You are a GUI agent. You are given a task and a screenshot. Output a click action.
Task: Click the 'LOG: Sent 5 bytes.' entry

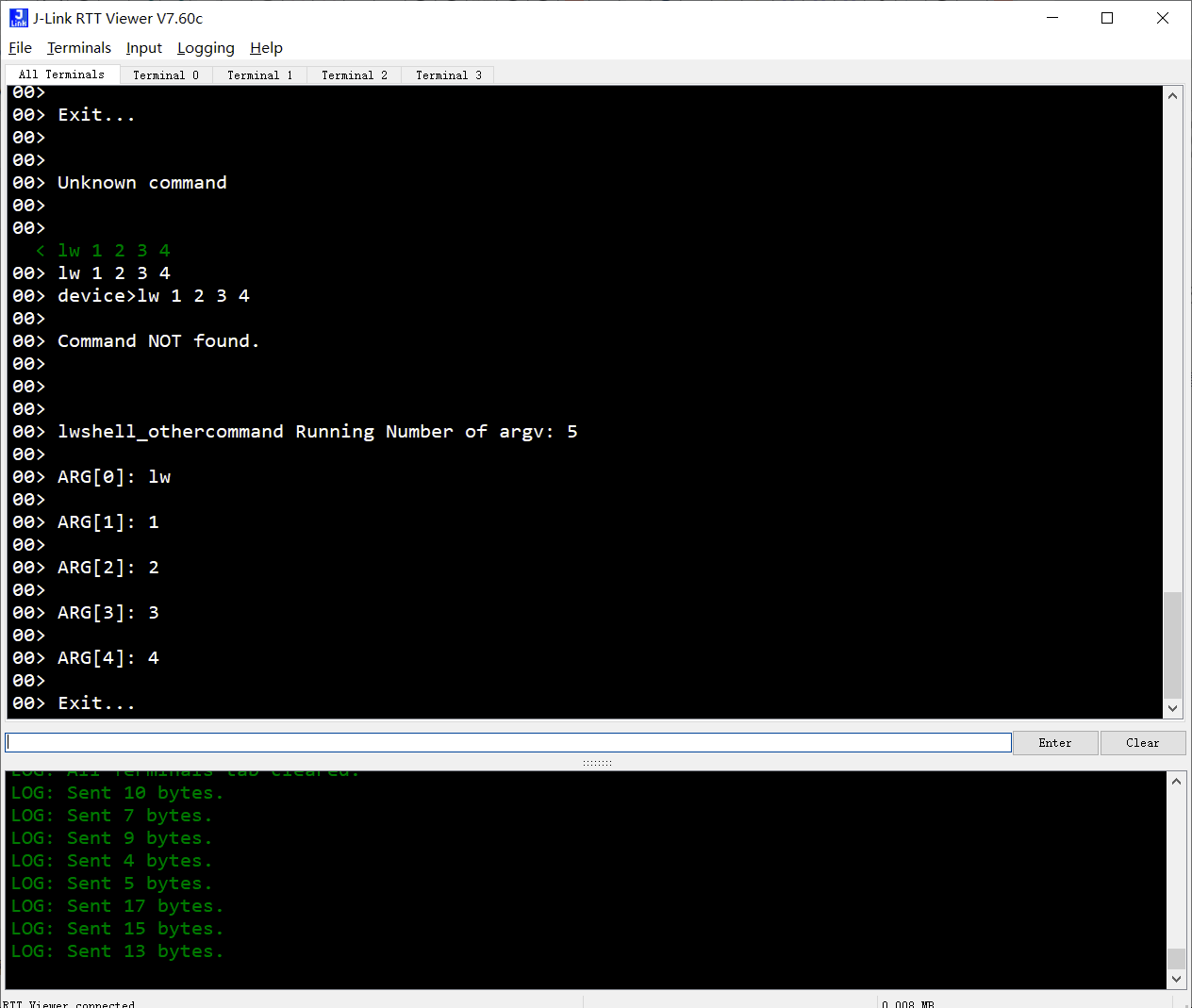pyautogui.click(x=112, y=884)
